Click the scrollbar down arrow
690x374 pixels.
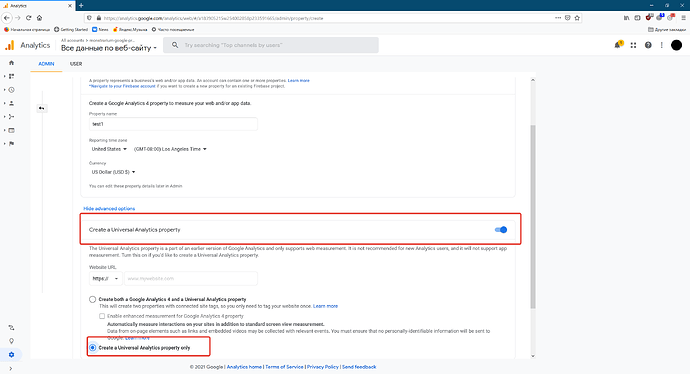(533, 356)
